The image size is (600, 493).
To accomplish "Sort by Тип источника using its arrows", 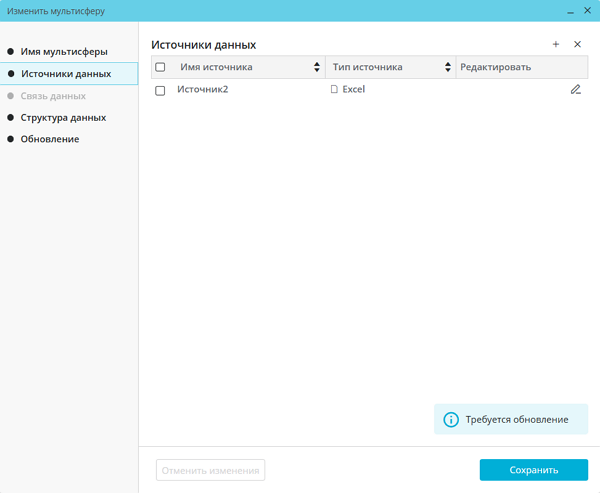I will (447, 68).
